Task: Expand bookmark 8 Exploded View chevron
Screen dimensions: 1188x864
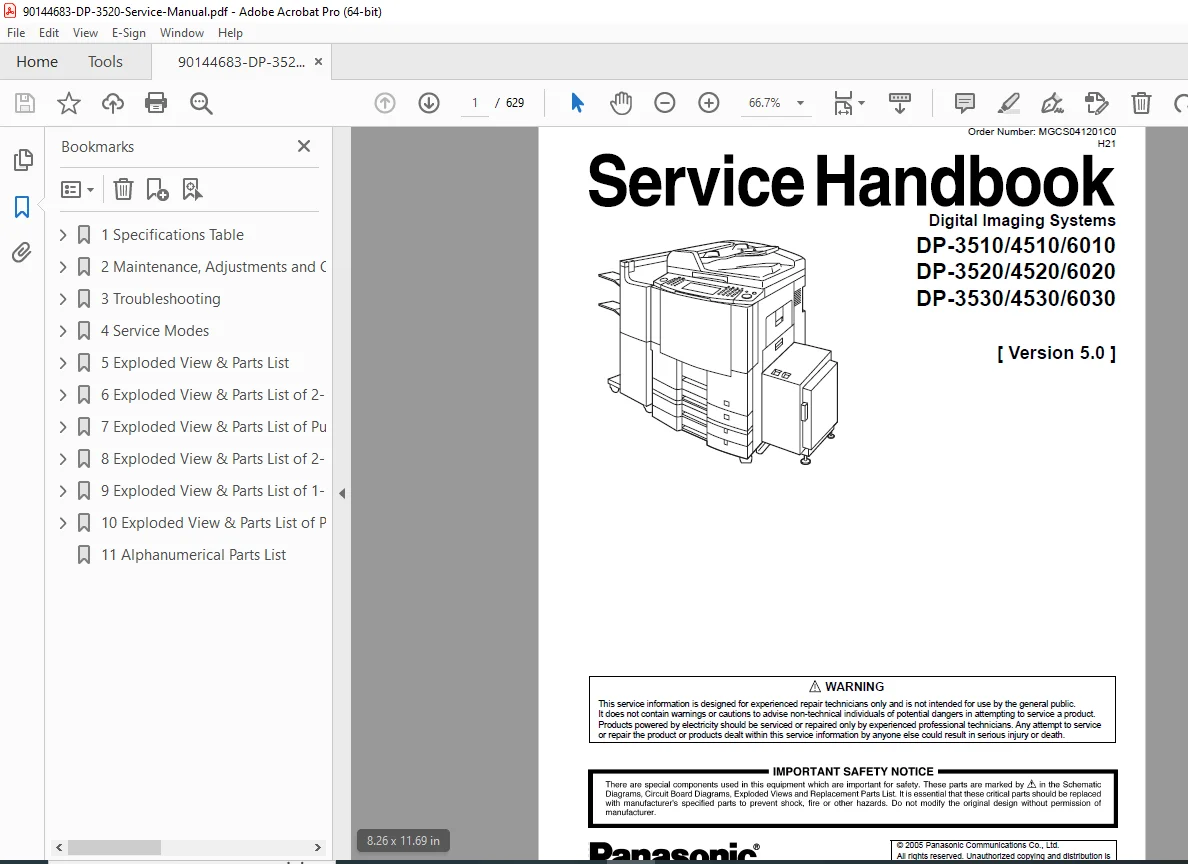Action: [x=64, y=459]
